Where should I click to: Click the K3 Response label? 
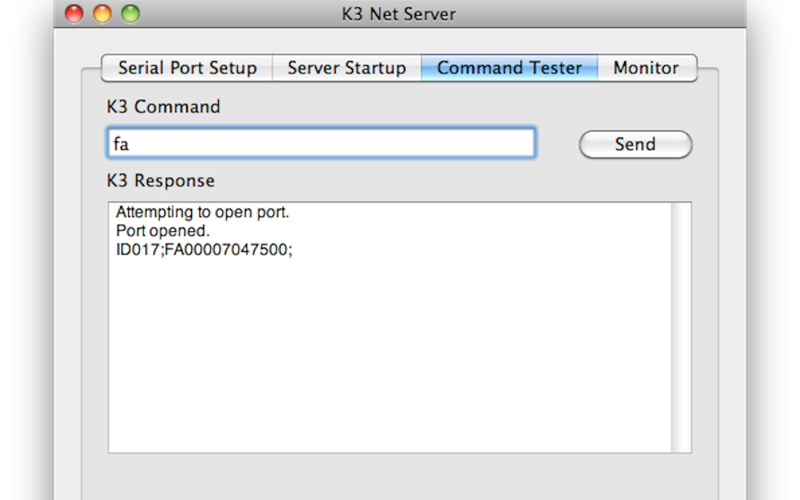pyautogui.click(x=161, y=181)
